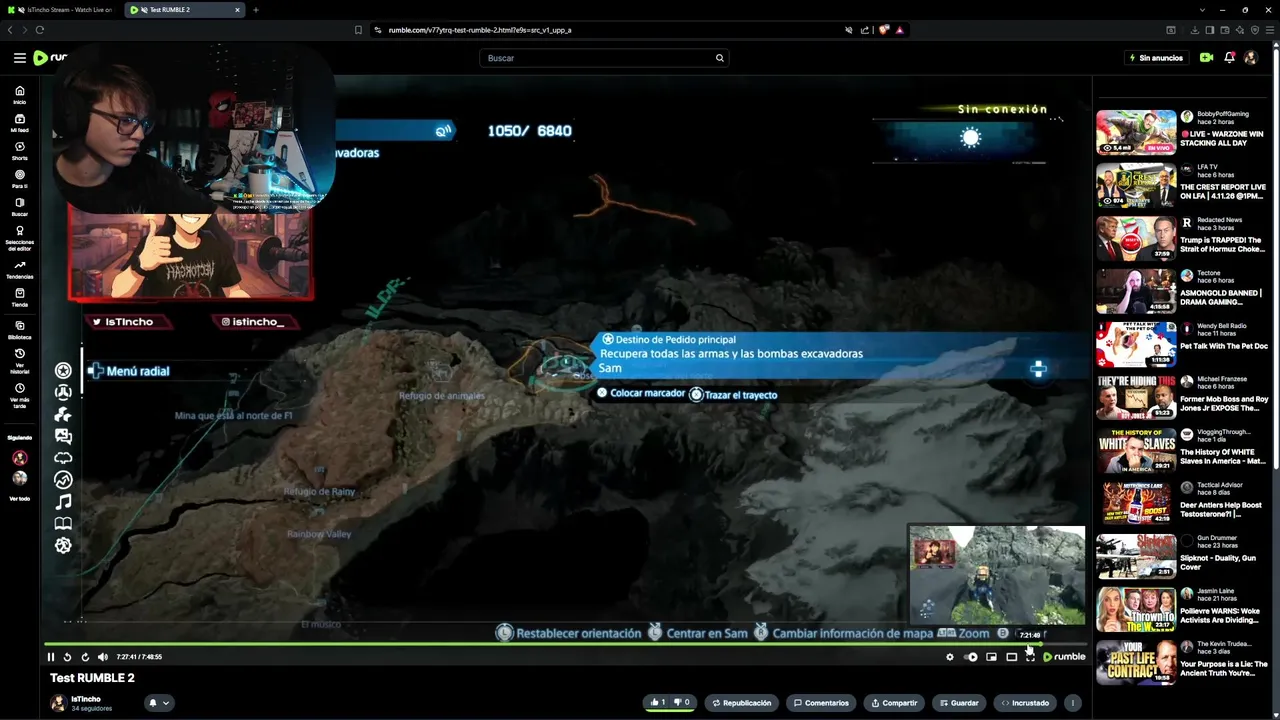Open Biblioteca in the sidebar
The height and width of the screenshot is (720, 1280).
coord(19,331)
